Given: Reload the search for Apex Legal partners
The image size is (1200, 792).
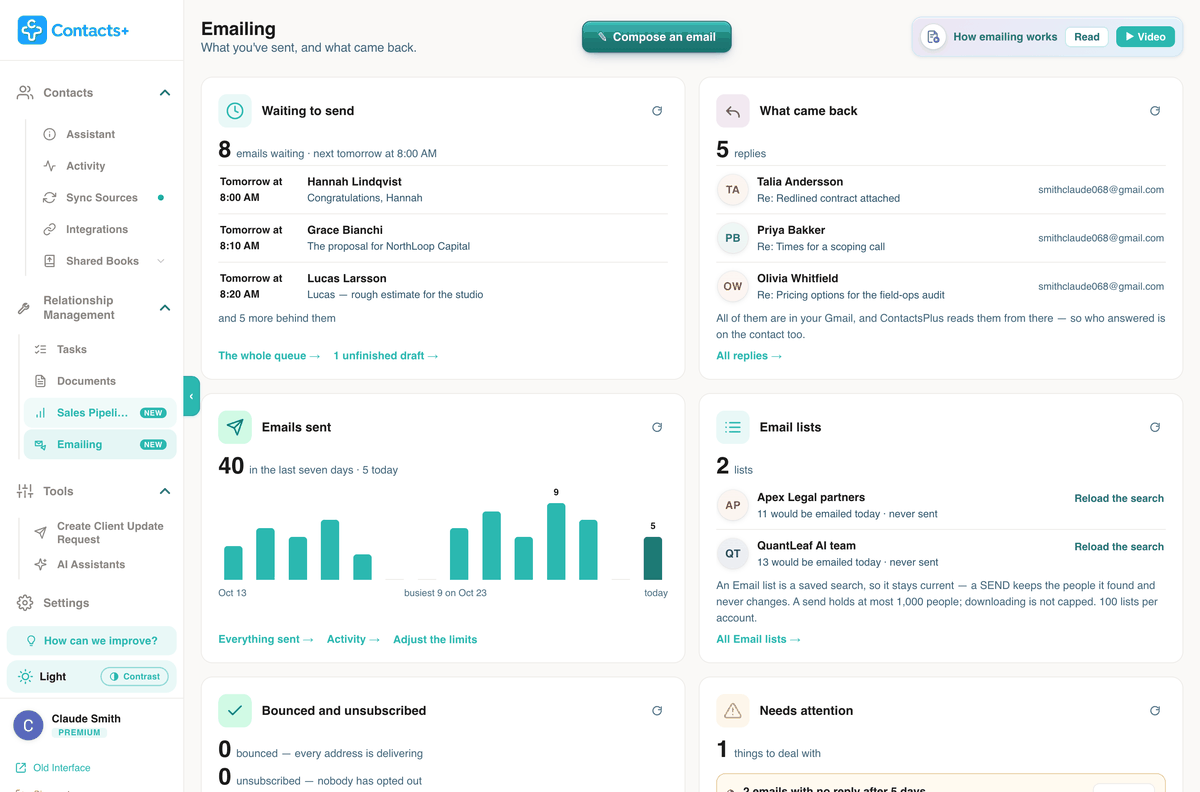Looking at the screenshot, I should [1119, 498].
